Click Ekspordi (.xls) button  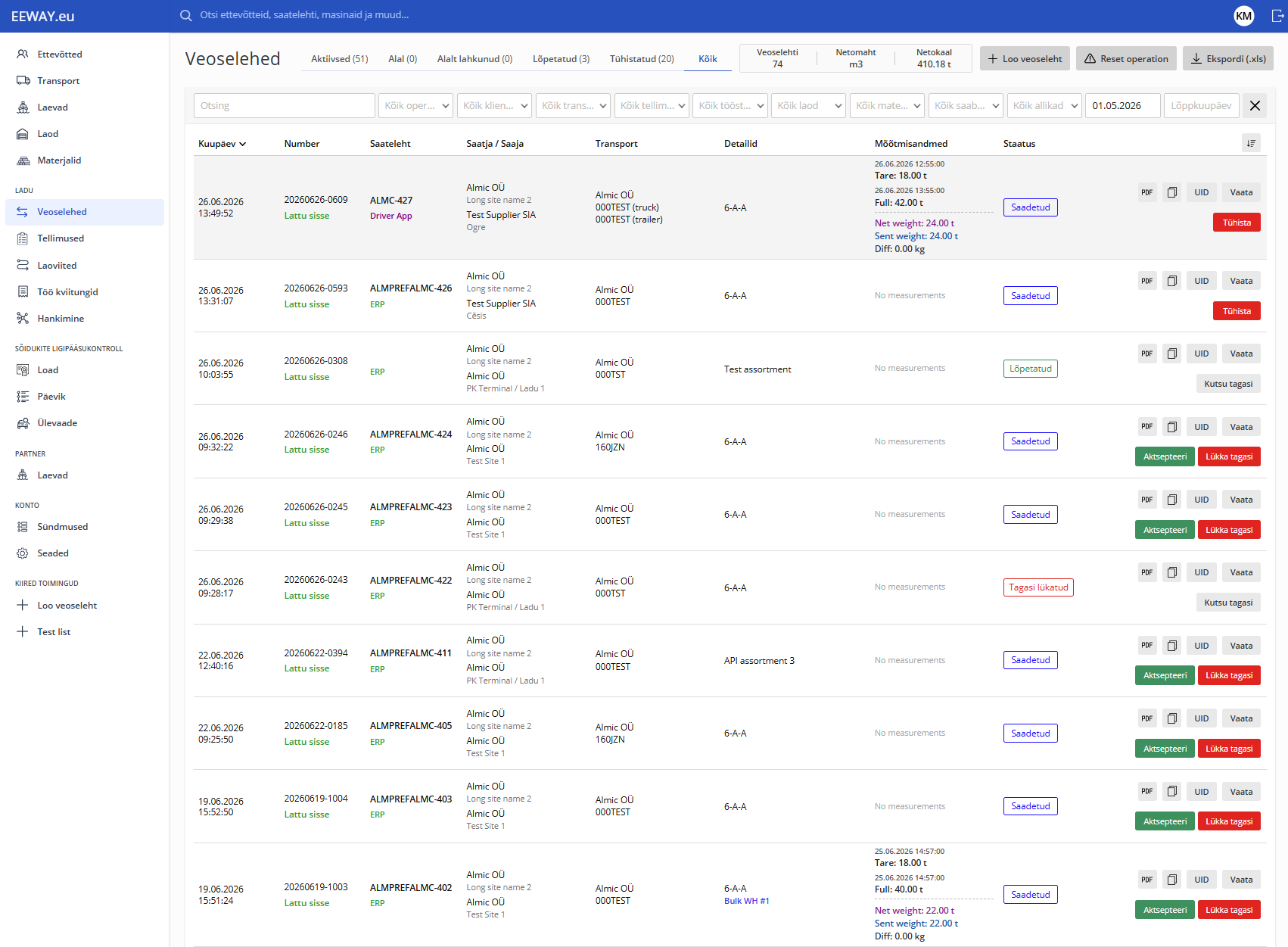(x=1228, y=59)
